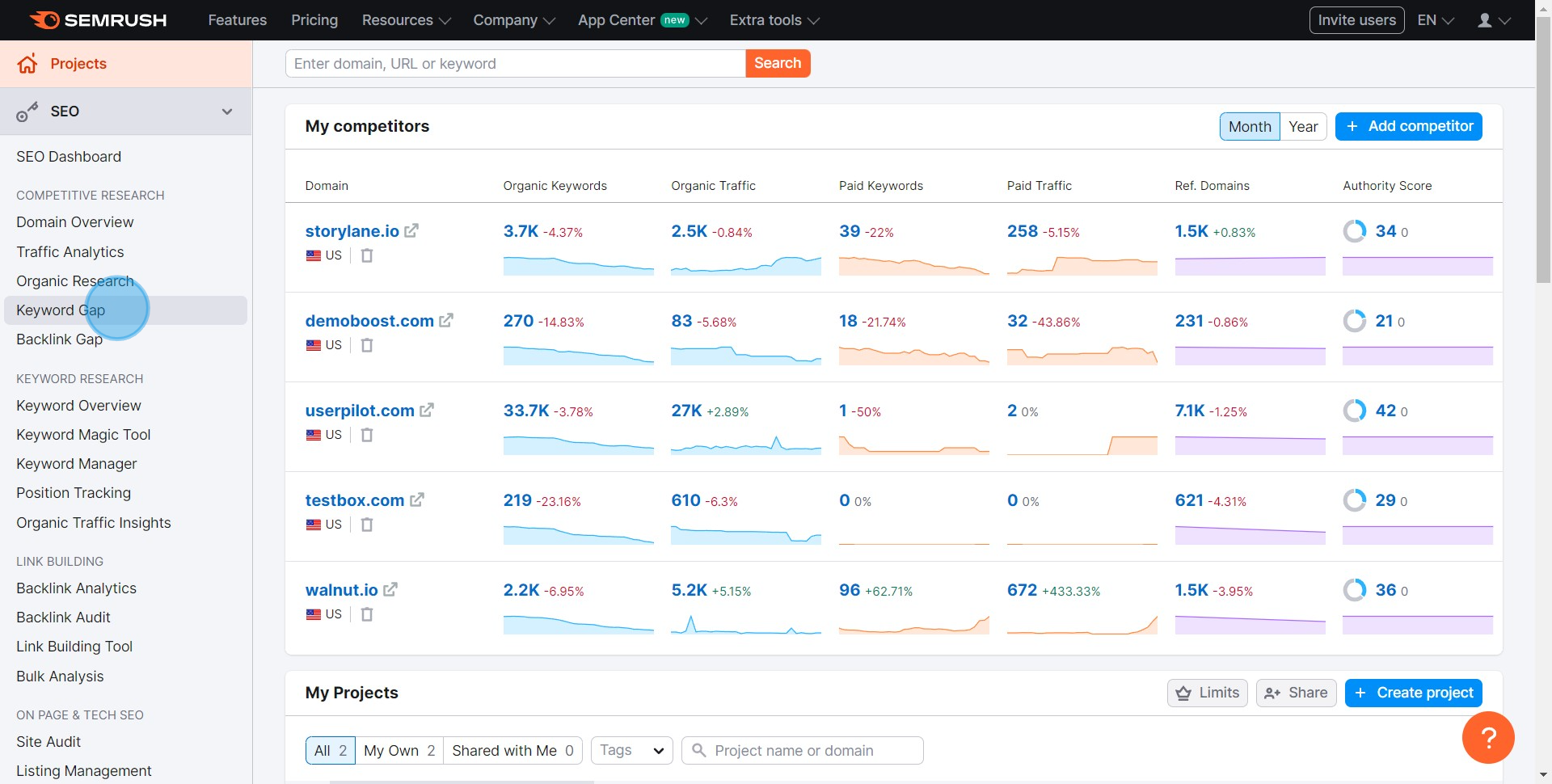This screenshot has width=1552, height=784.
Task: Open external link icon next to userpilot.com
Action: click(x=427, y=411)
